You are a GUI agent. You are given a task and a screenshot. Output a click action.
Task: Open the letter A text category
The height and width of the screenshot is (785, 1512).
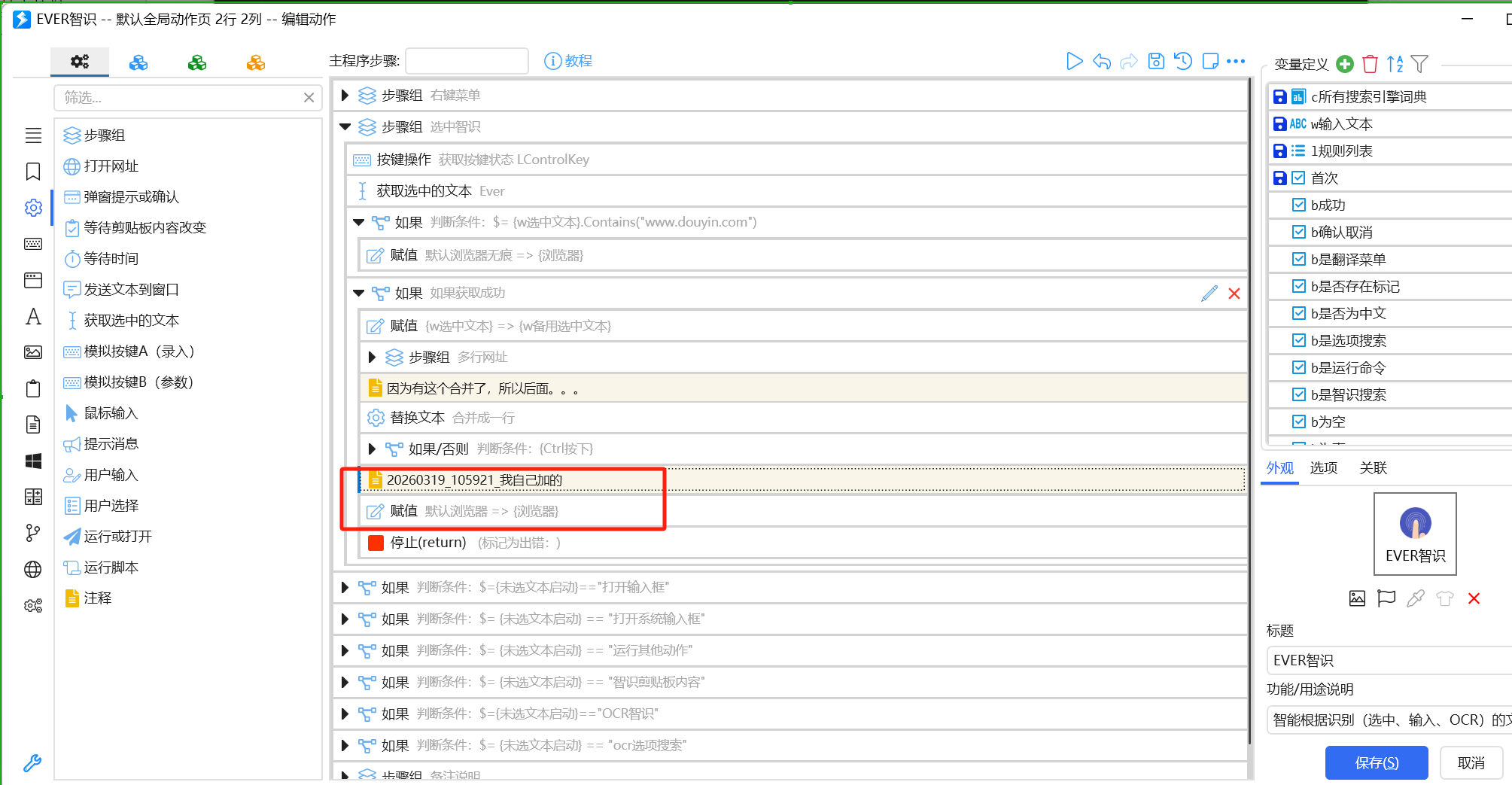[33, 316]
